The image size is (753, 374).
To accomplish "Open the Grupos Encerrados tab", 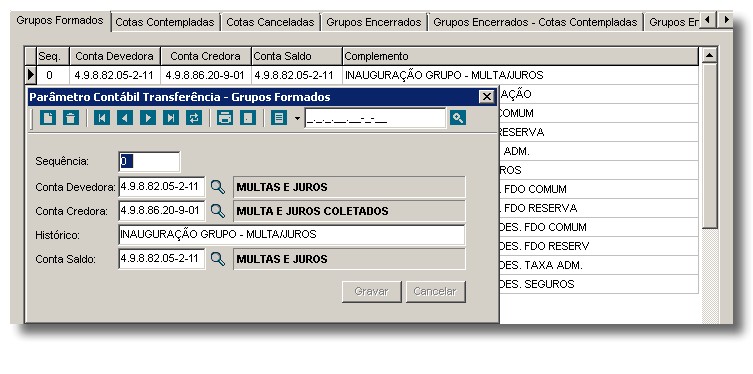I will click(374, 22).
